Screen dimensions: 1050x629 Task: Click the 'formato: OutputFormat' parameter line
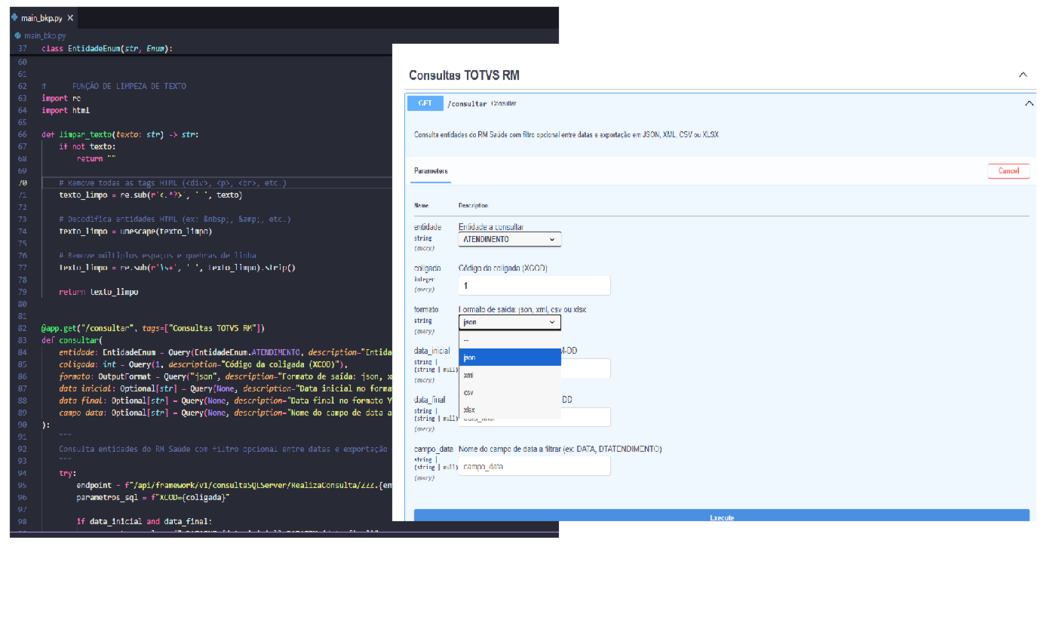[225, 376]
